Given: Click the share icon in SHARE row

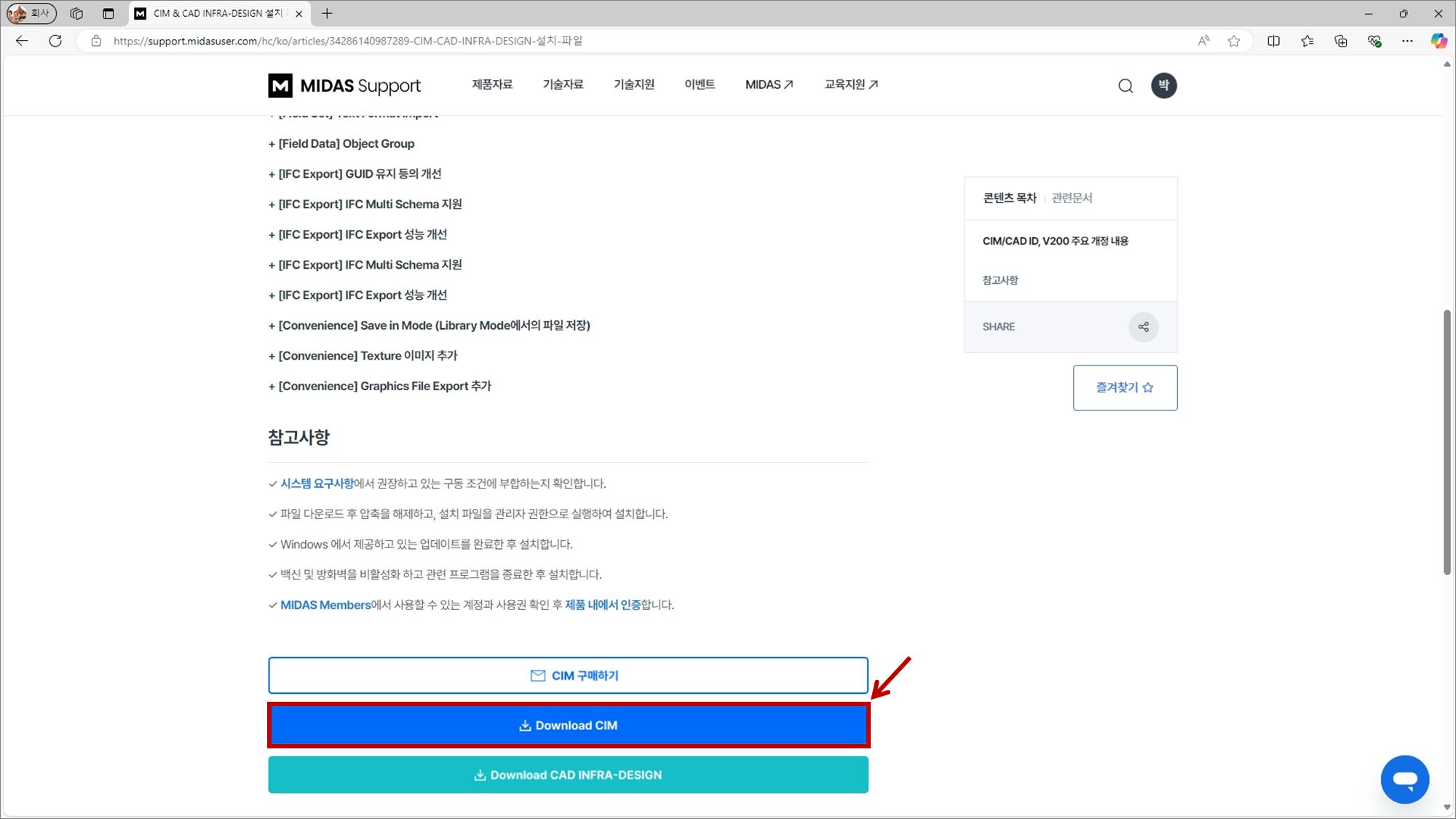Looking at the screenshot, I should pyautogui.click(x=1143, y=327).
